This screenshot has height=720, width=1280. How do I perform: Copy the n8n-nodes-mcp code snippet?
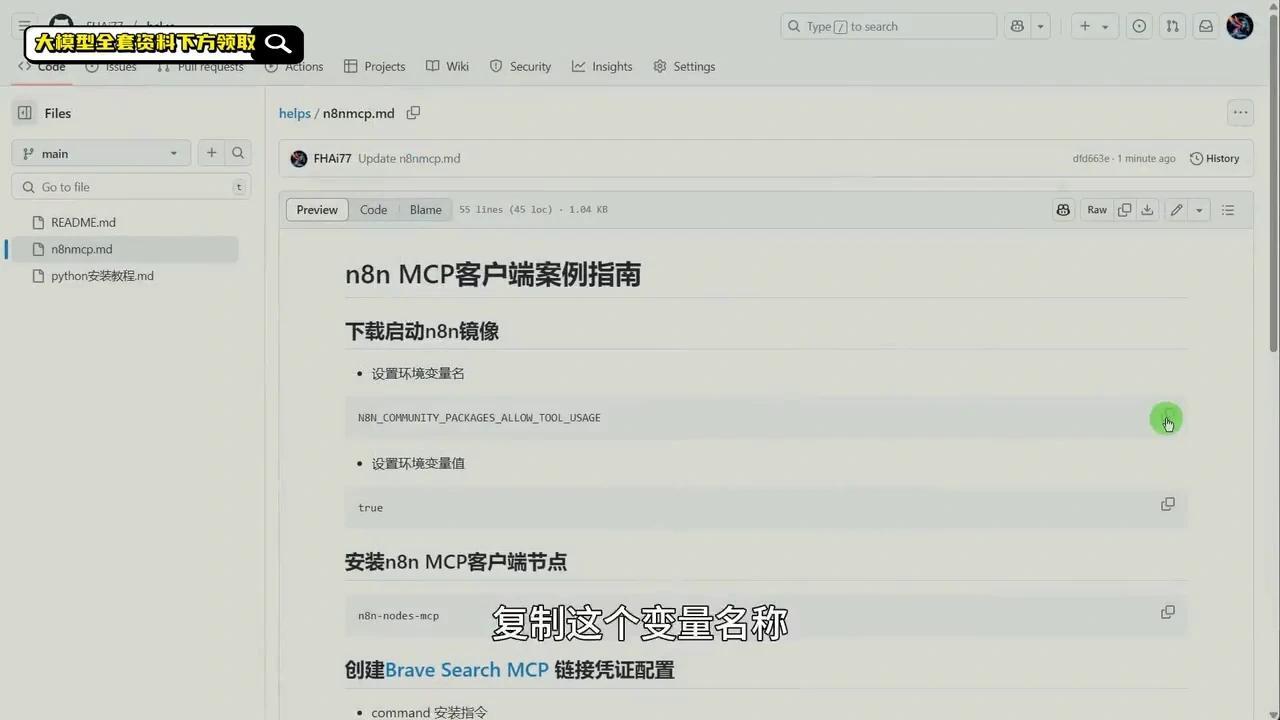tap(1167, 611)
